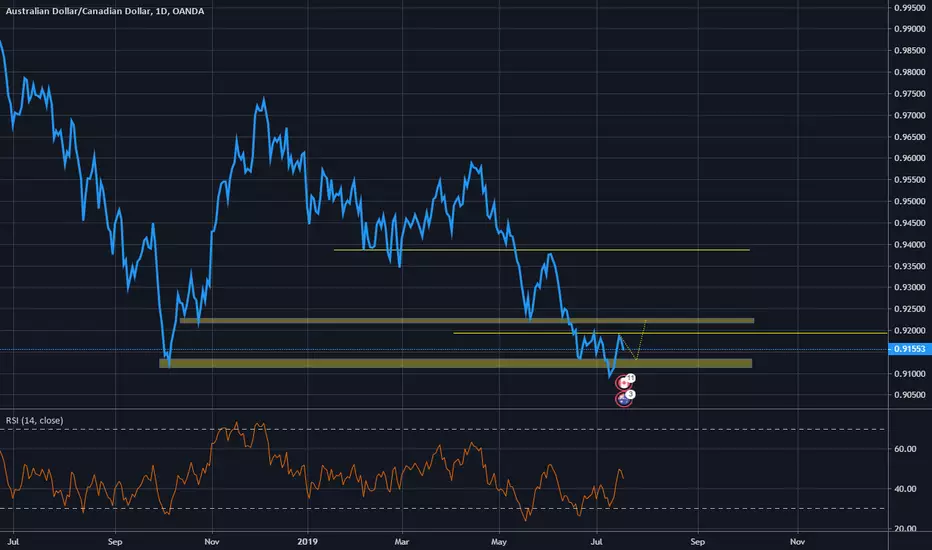Click the 0.92000 price axis label
This screenshot has width=932, height=550.
(909, 331)
